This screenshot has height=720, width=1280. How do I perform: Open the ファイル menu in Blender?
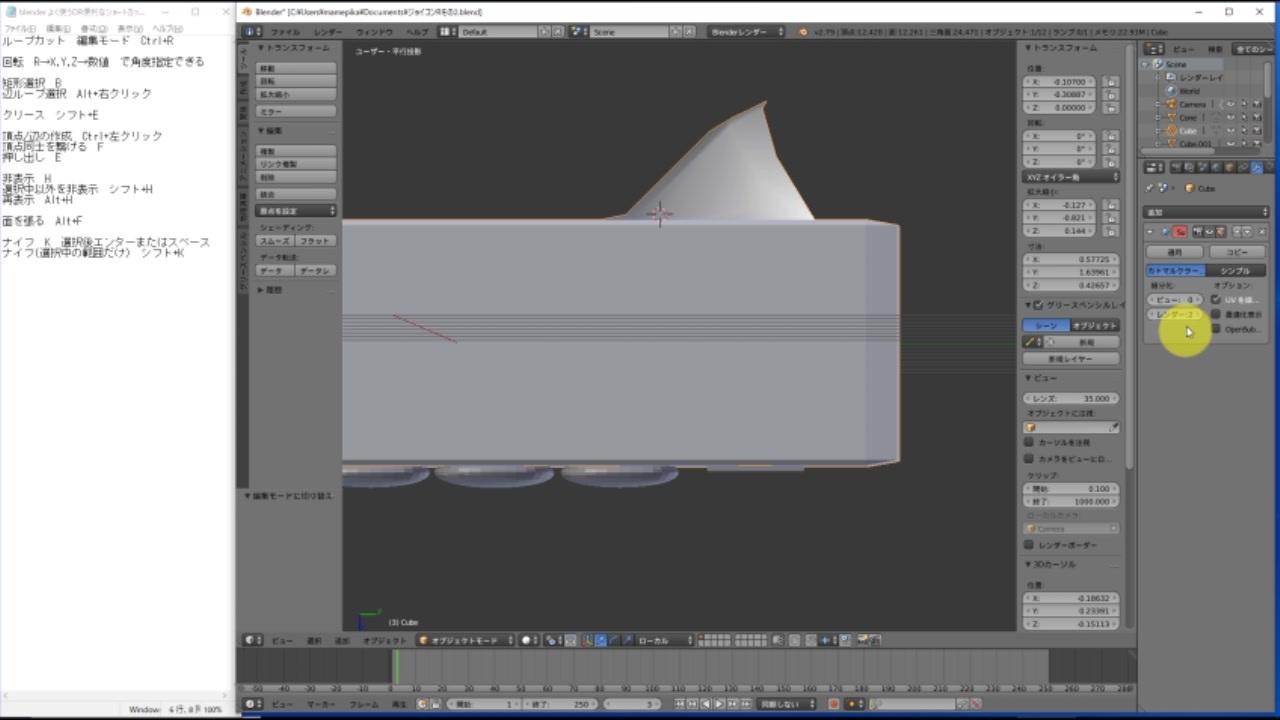point(285,32)
